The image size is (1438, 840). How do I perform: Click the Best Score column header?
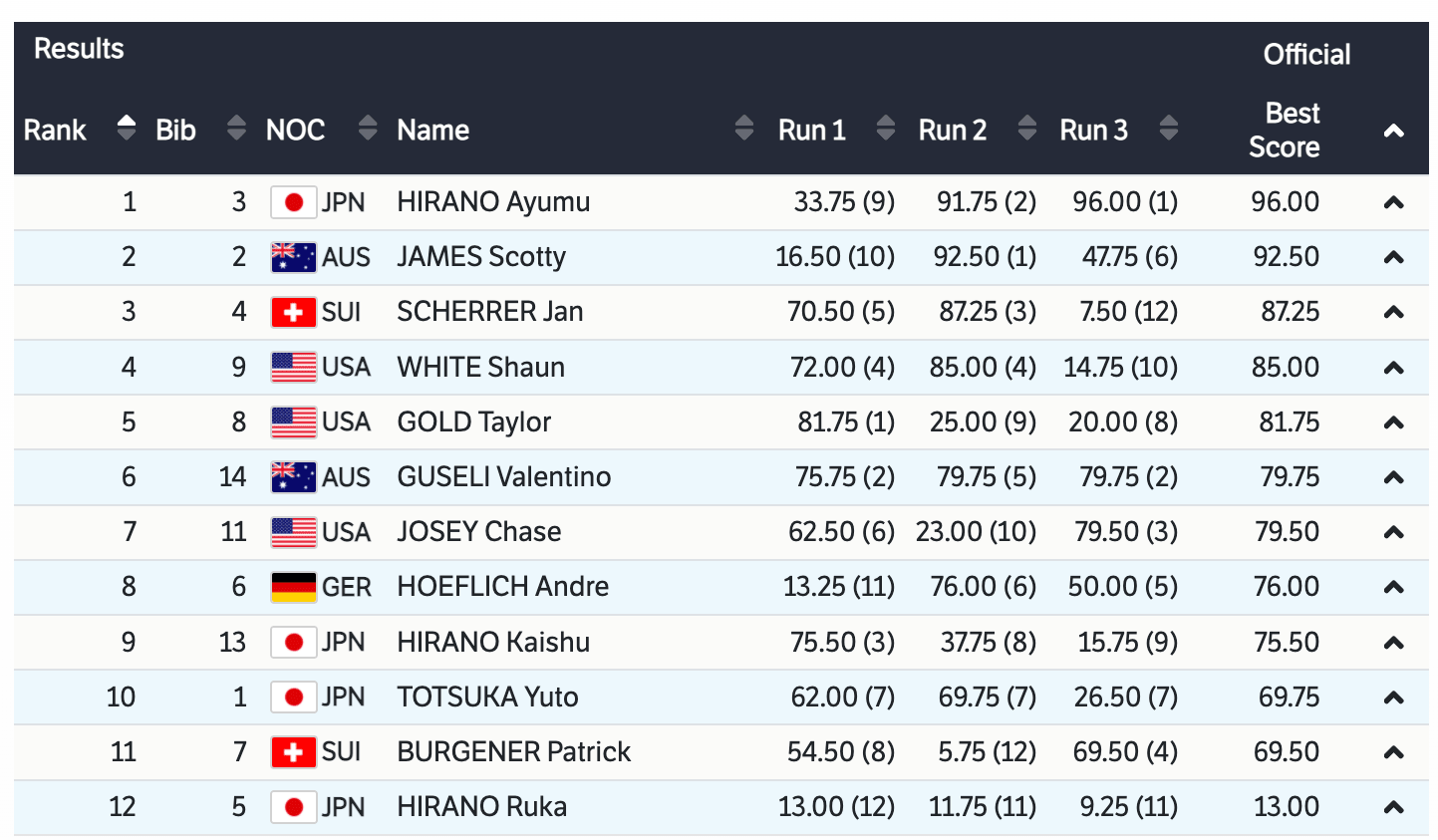[x=1284, y=130]
